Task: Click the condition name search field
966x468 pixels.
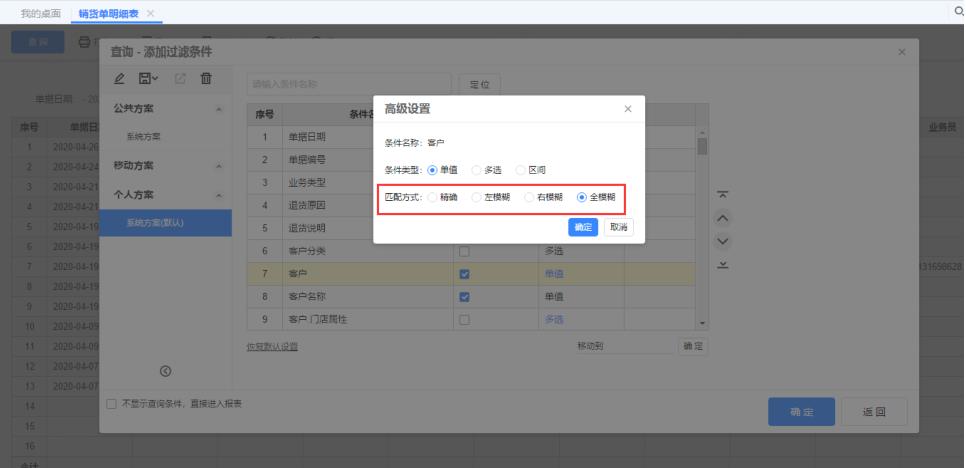Action: [x=349, y=84]
